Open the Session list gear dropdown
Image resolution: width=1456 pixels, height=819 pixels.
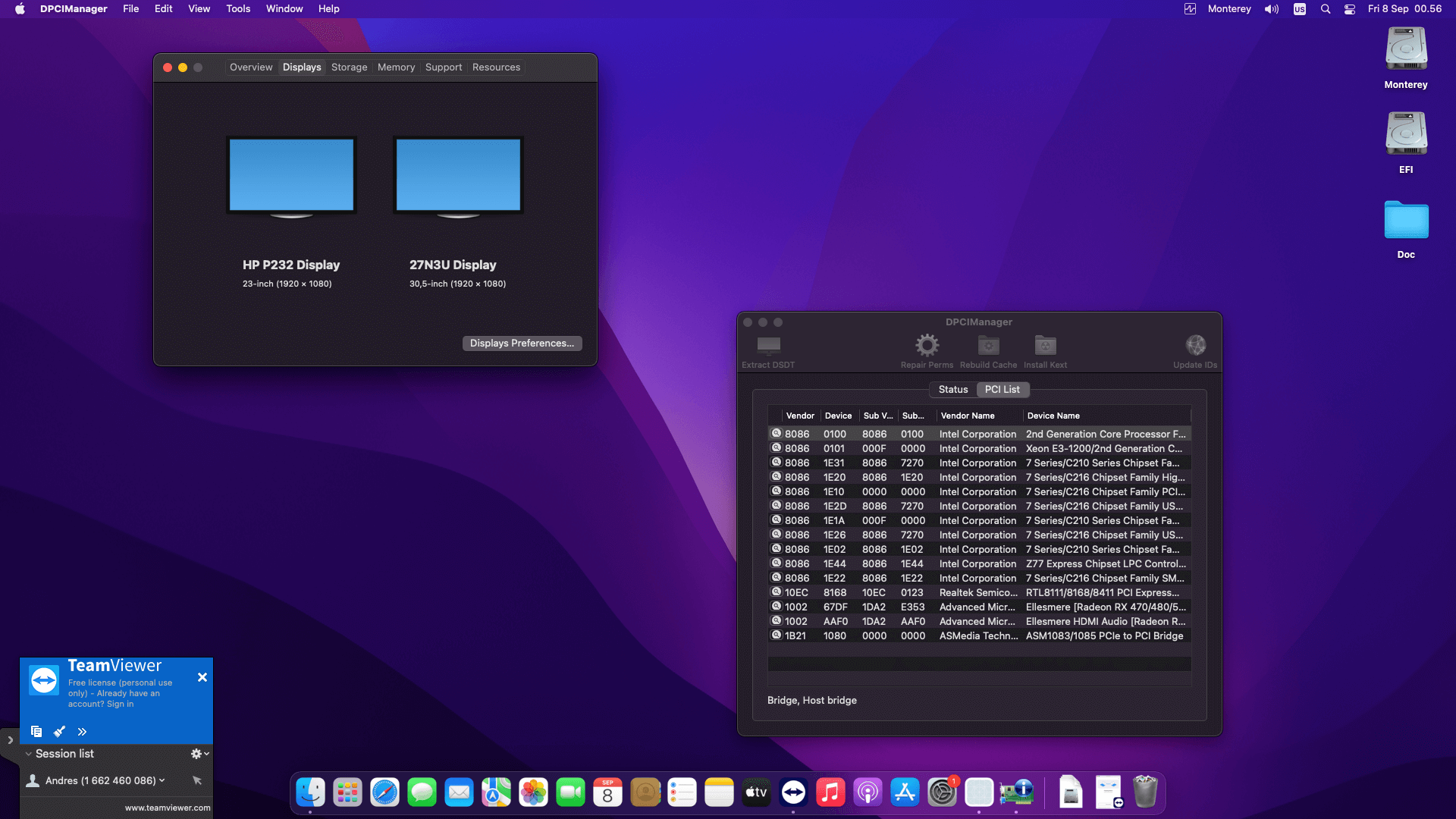199,754
